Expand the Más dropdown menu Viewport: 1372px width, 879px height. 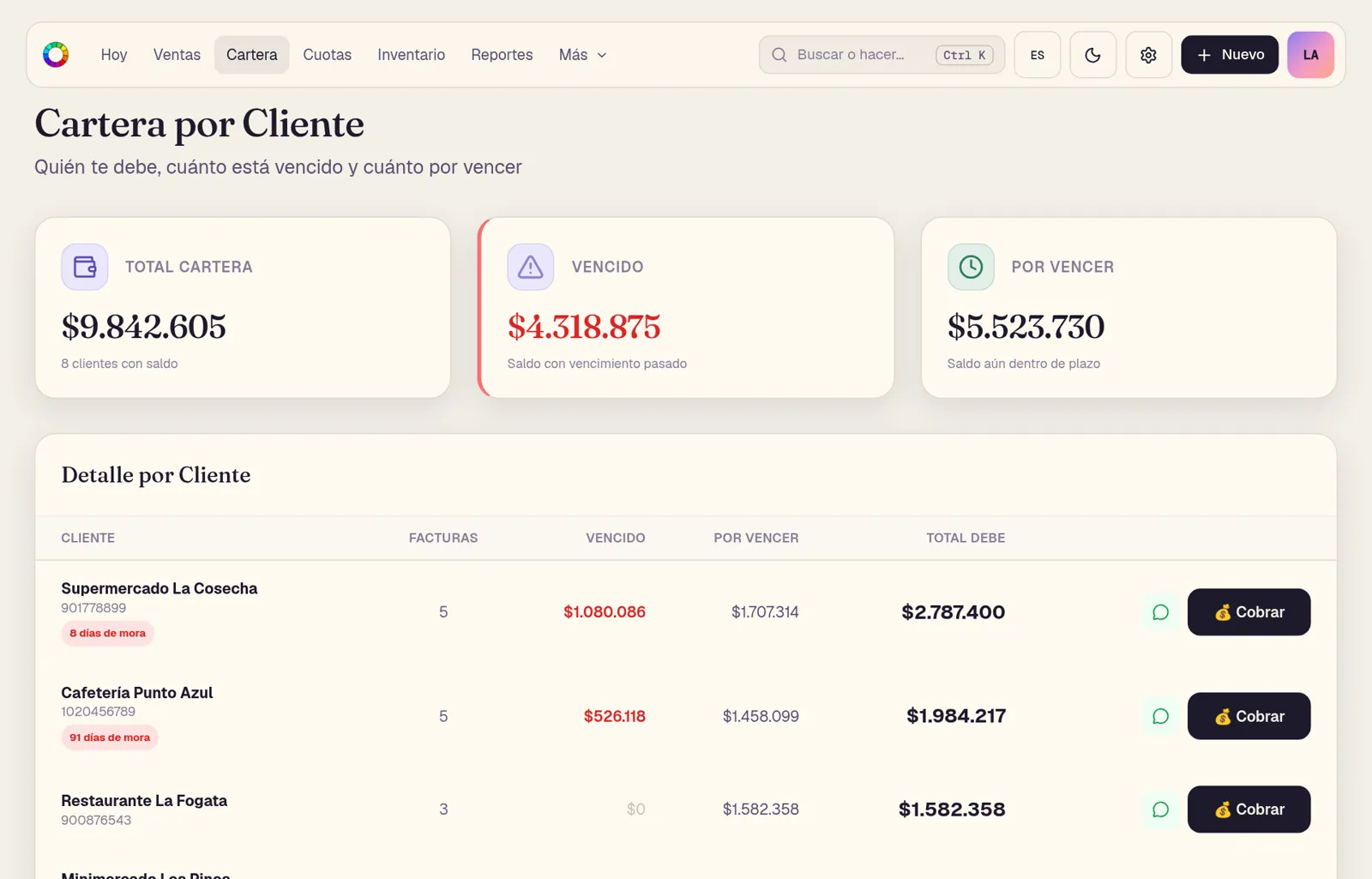click(582, 55)
